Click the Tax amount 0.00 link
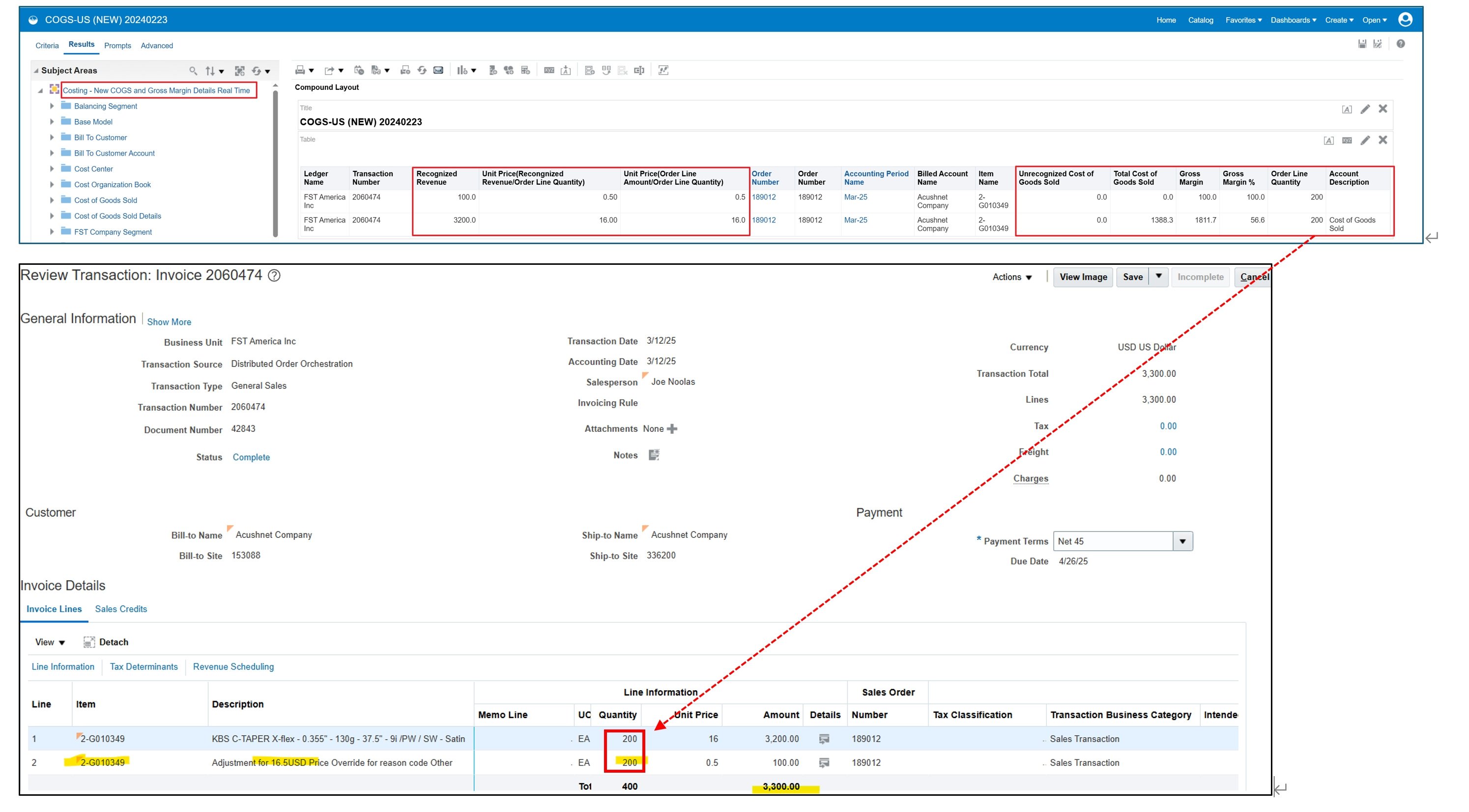 click(x=1168, y=426)
